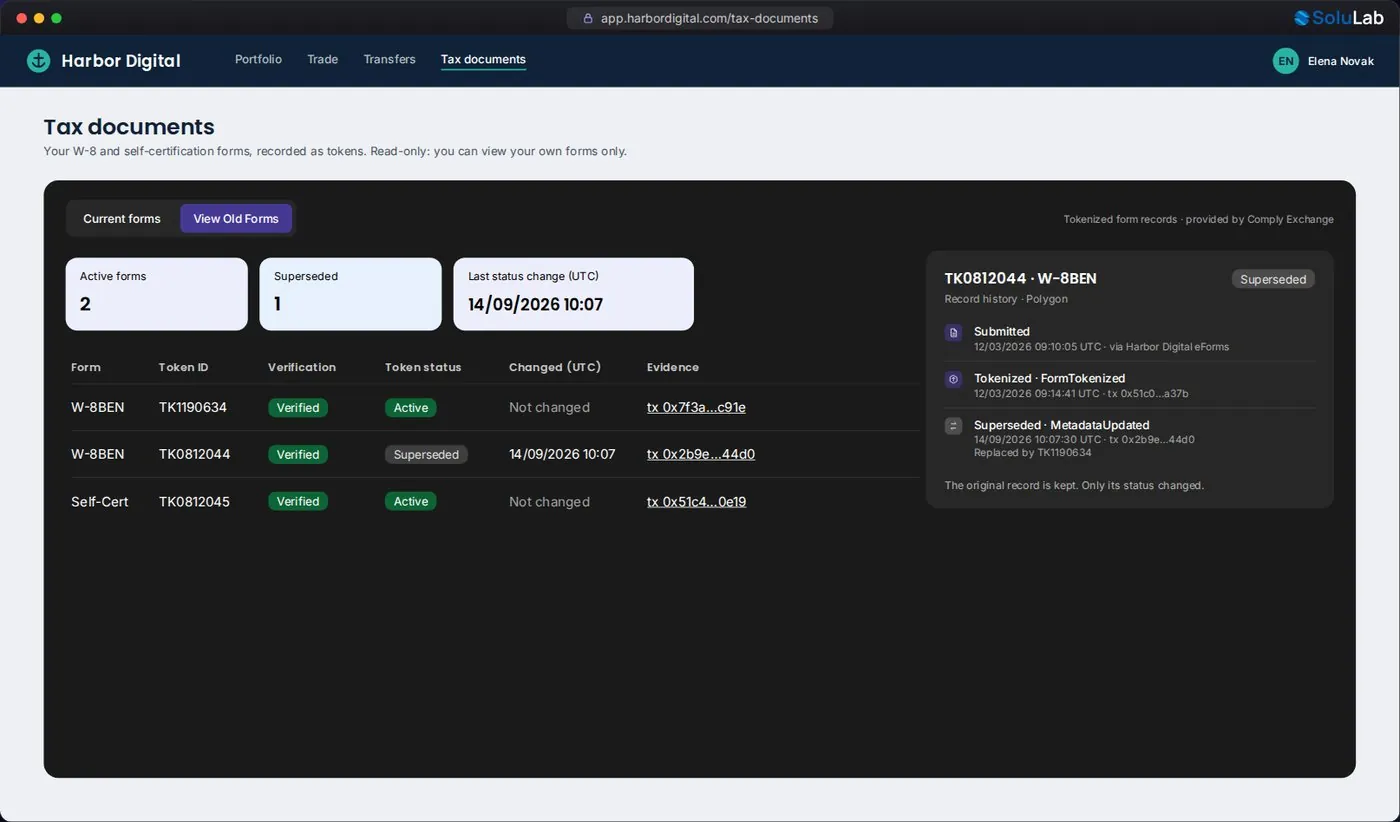This screenshot has height=822, width=1400.
Task: Open the Portfolio tab
Action: pos(258,59)
